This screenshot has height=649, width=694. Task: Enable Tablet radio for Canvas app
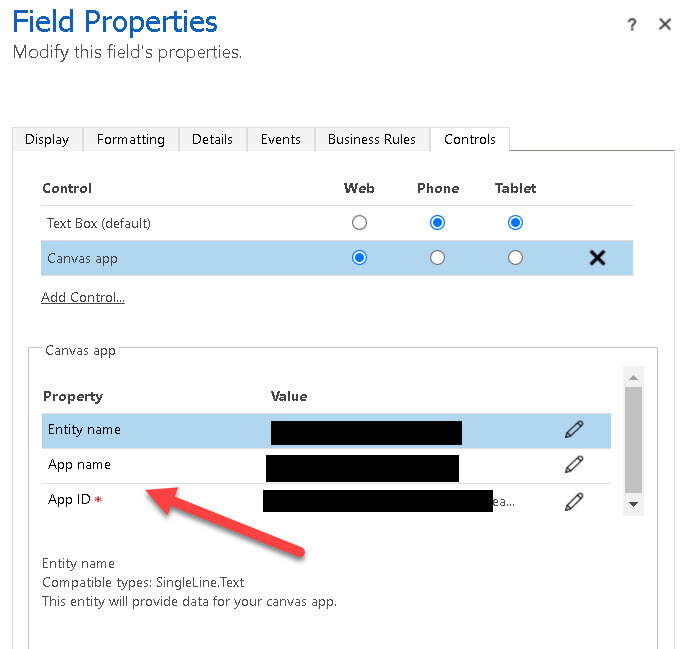pyautogui.click(x=515, y=258)
